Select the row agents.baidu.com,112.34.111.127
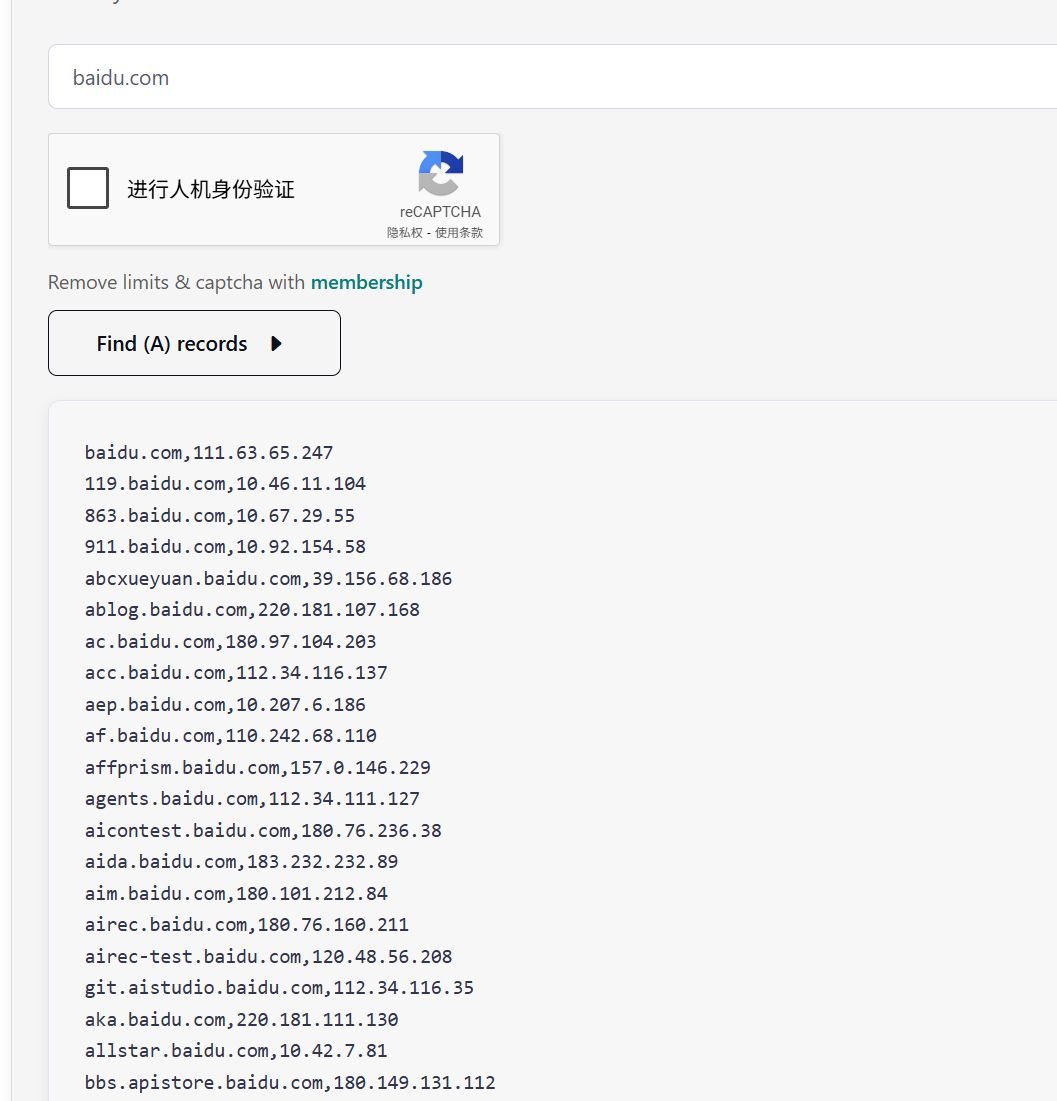The width and height of the screenshot is (1057, 1101). click(x=252, y=798)
